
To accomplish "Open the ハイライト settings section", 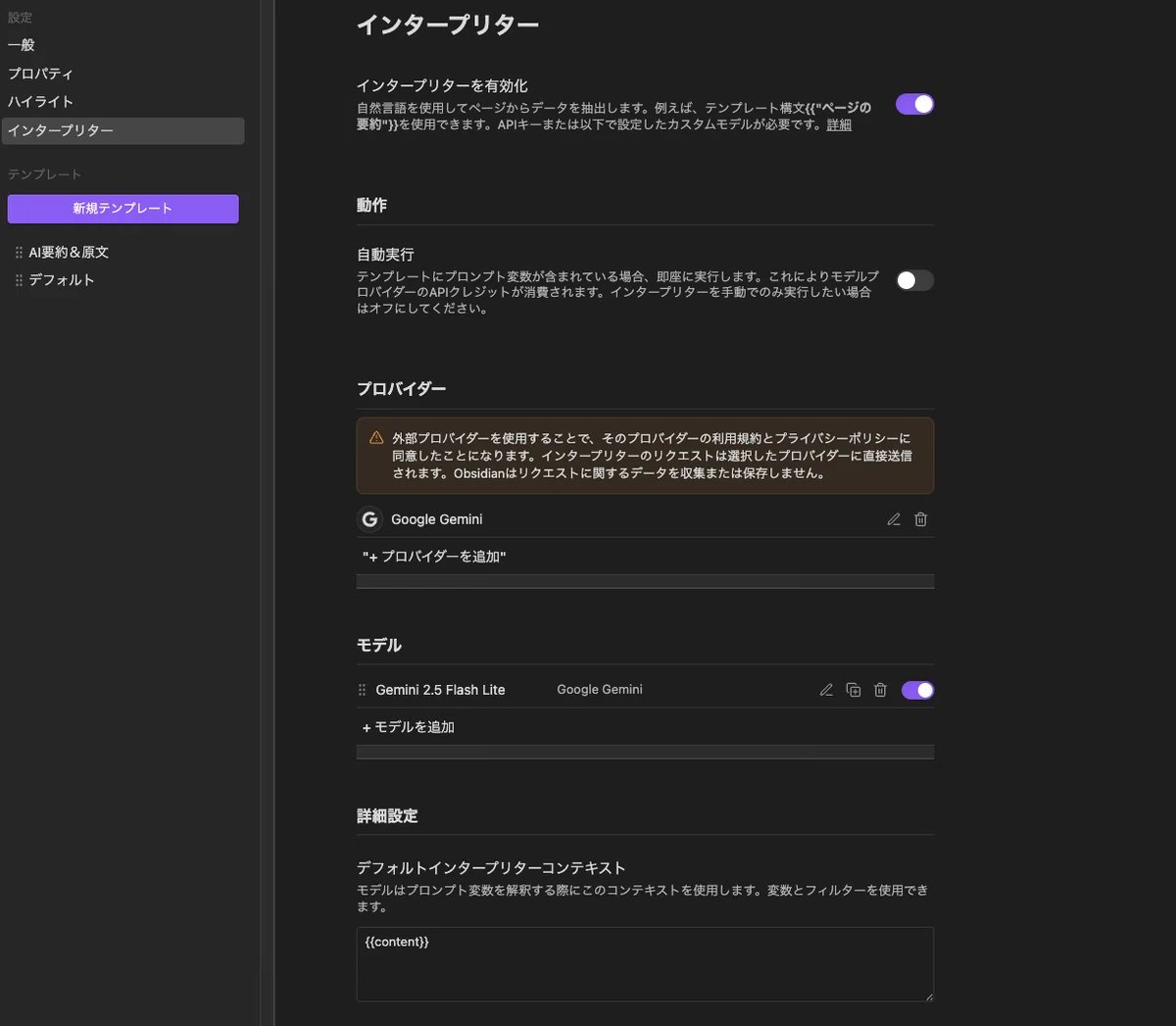I will (x=40, y=102).
